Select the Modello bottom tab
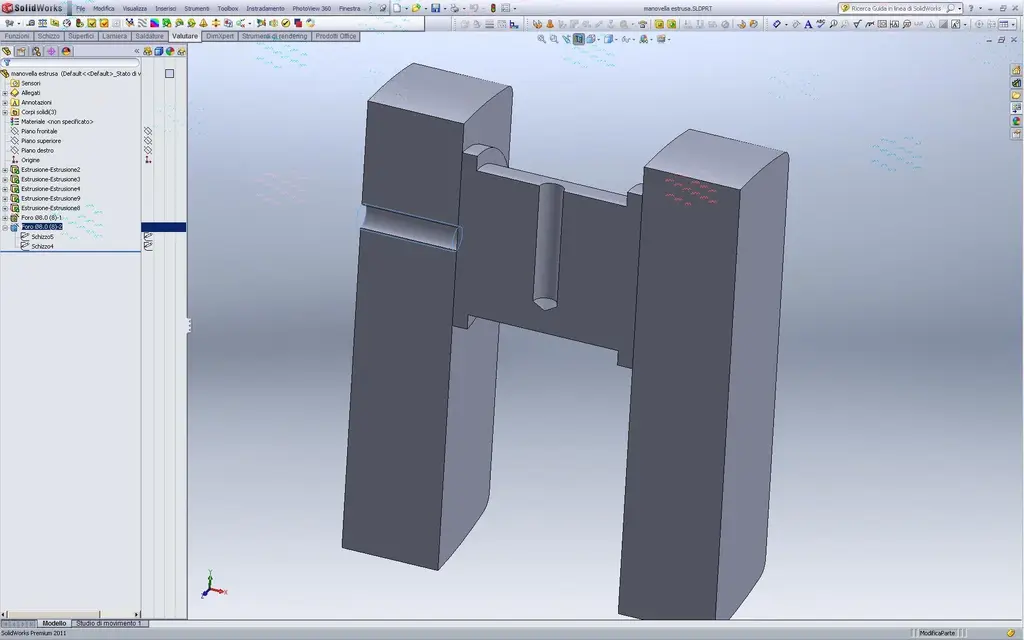This screenshot has width=1024, height=640. [54, 623]
